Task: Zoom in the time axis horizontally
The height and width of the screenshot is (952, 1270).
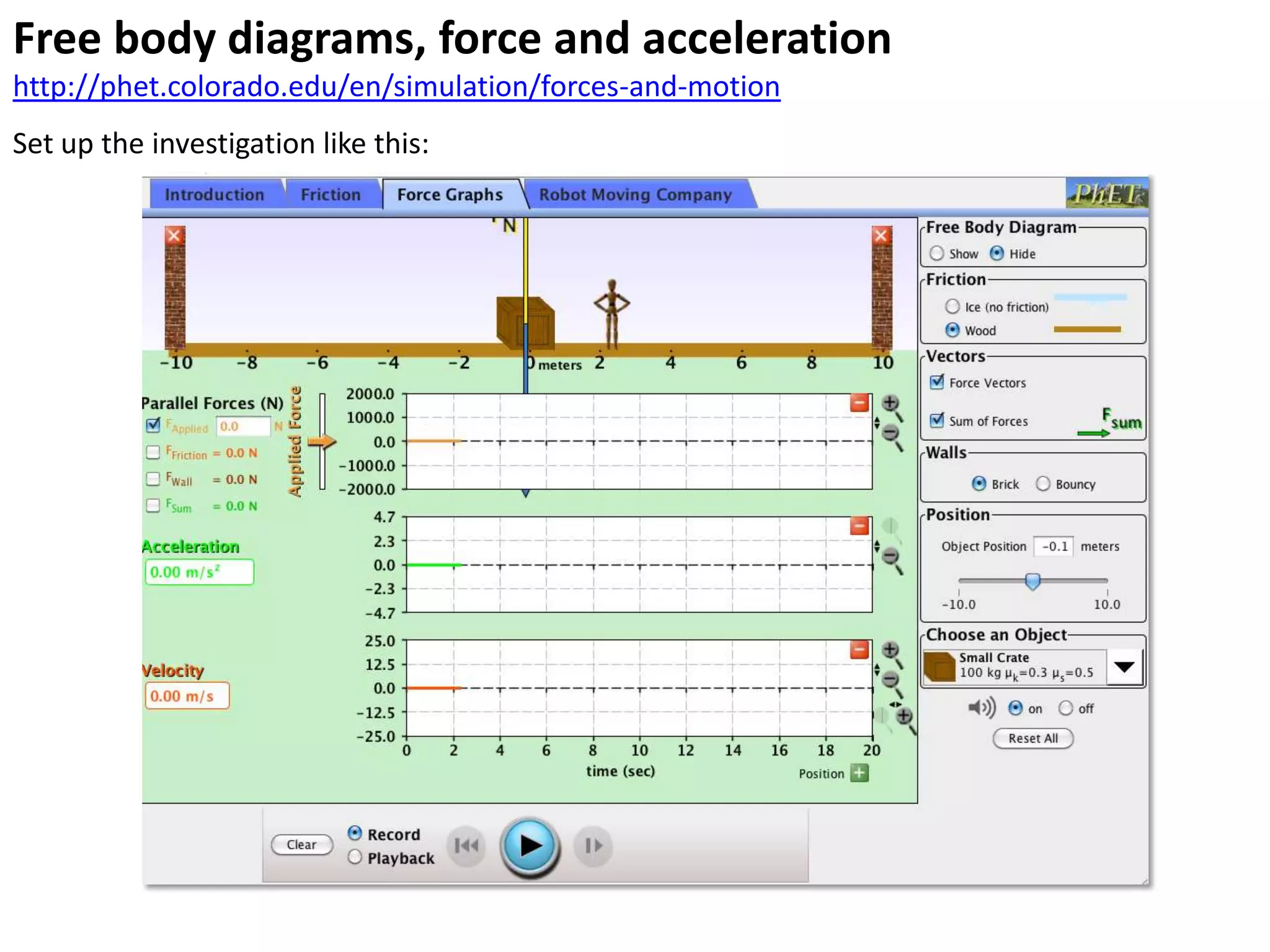Action: tap(906, 720)
